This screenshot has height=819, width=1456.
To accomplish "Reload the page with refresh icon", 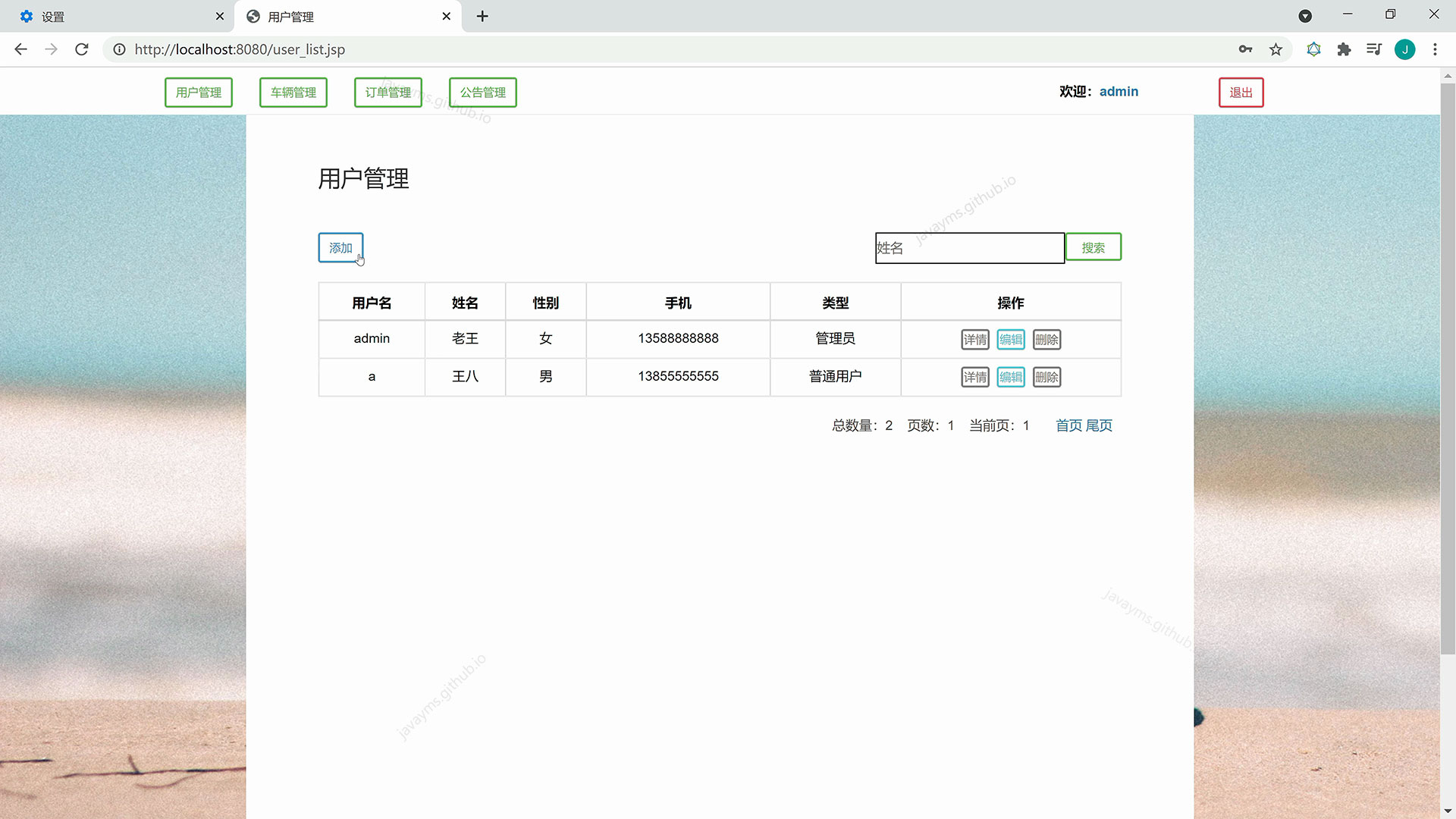I will click(82, 49).
